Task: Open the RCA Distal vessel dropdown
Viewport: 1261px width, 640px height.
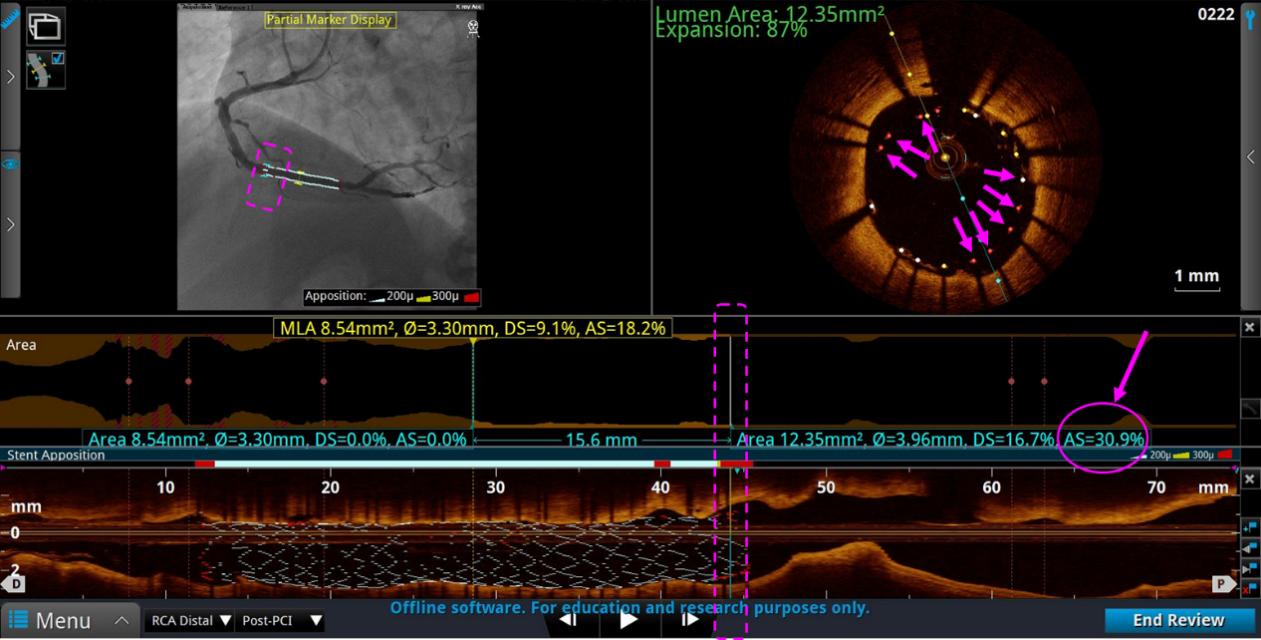Action: pyautogui.click(x=188, y=621)
